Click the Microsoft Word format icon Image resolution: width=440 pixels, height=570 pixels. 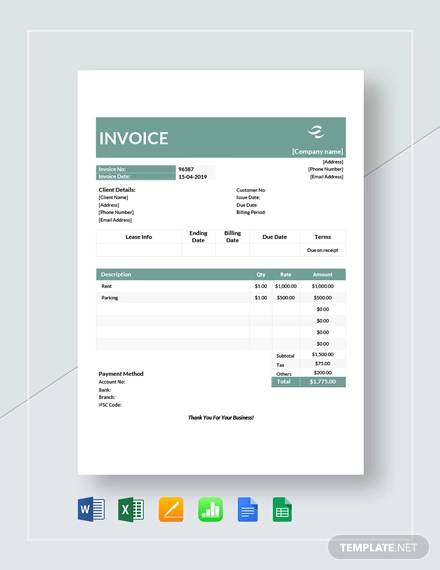pyautogui.click(x=91, y=509)
